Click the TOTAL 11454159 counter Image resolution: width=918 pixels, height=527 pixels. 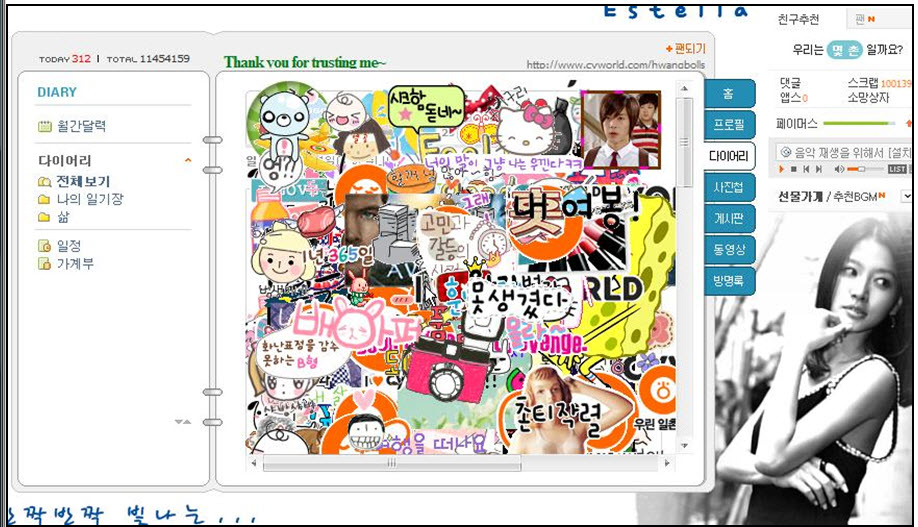click(x=148, y=59)
